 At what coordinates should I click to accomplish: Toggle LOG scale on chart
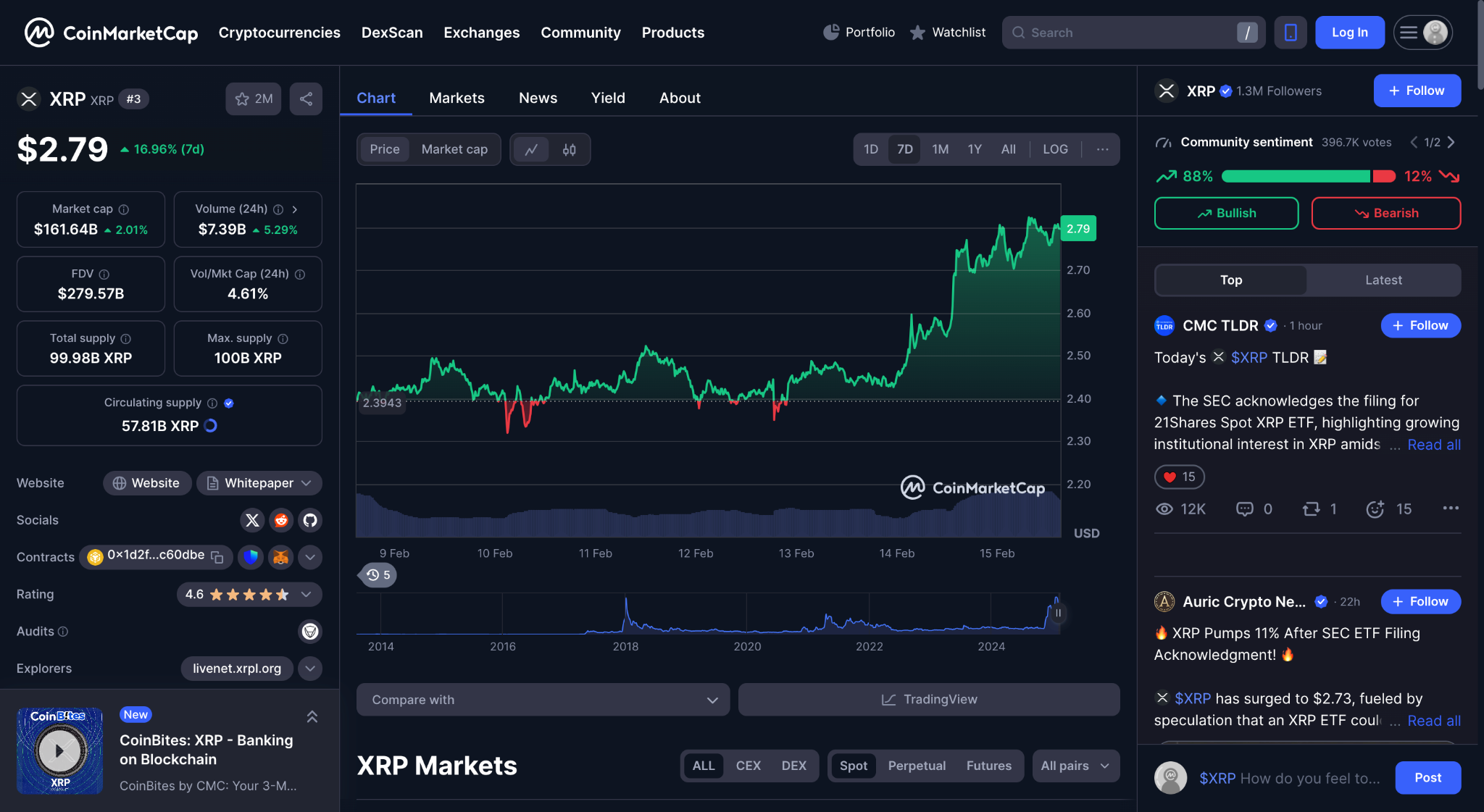pos(1055,150)
